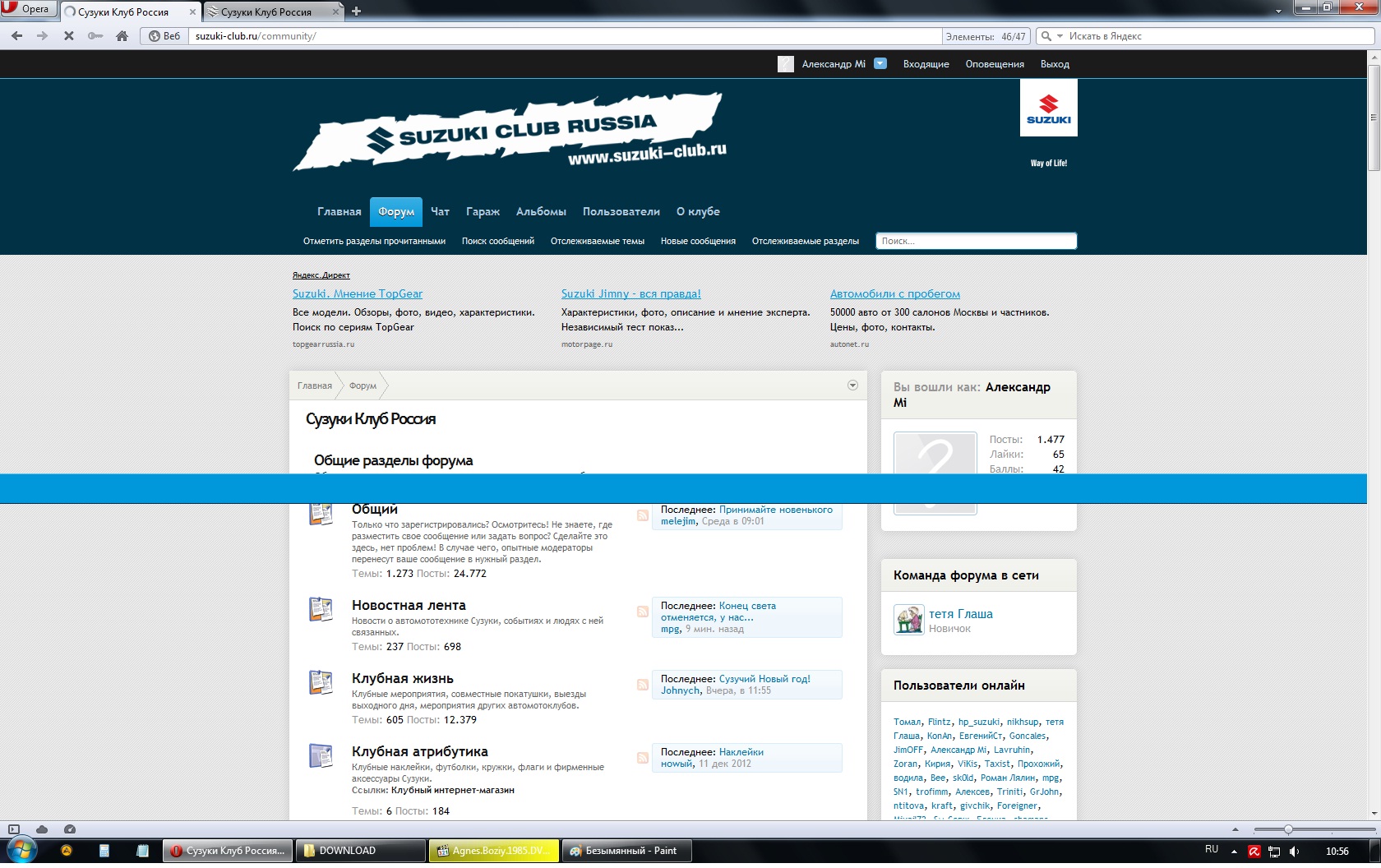Click the RU language indicator in tray
This screenshot has width=1381, height=868.
[1212, 850]
